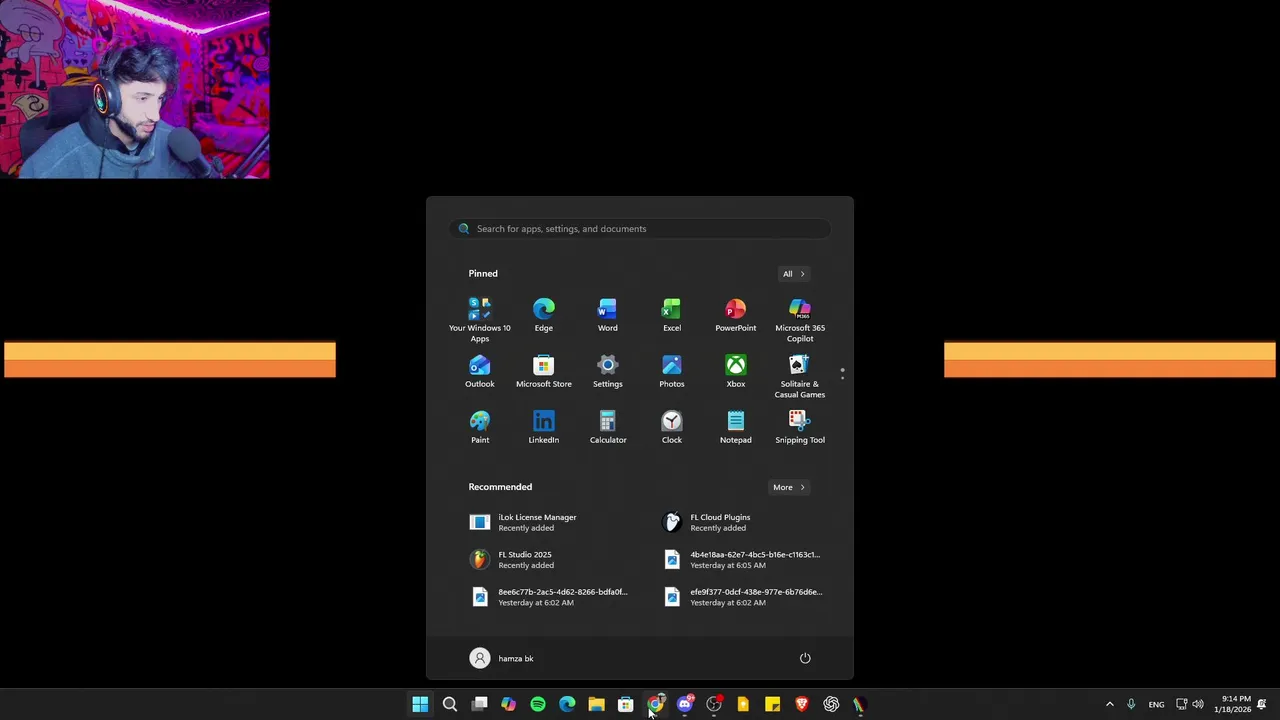Open Microsoft 365 Copilot pinned app
This screenshot has height=720, width=1280.
coord(799,319)
